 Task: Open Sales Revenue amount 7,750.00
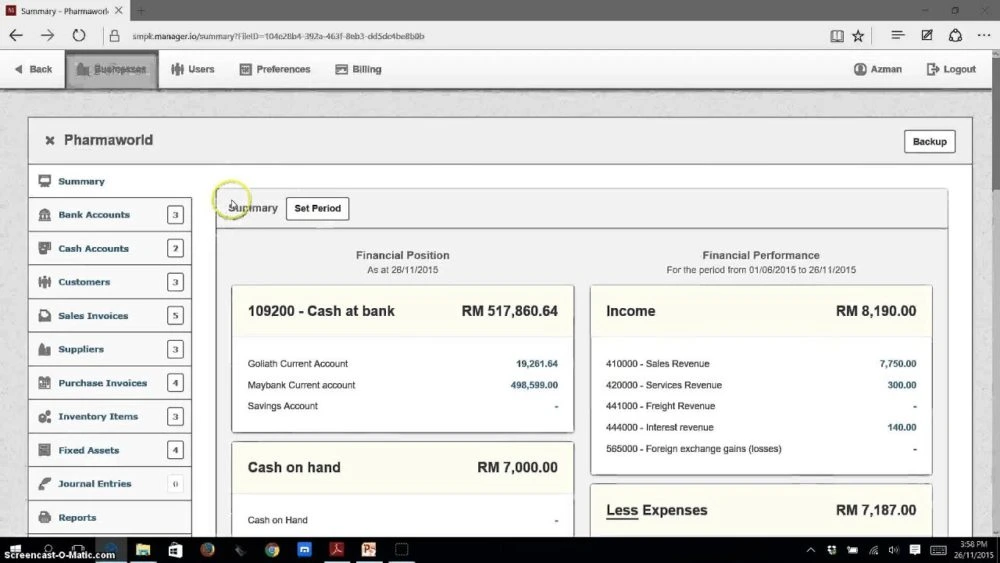(x=897, y=363)
